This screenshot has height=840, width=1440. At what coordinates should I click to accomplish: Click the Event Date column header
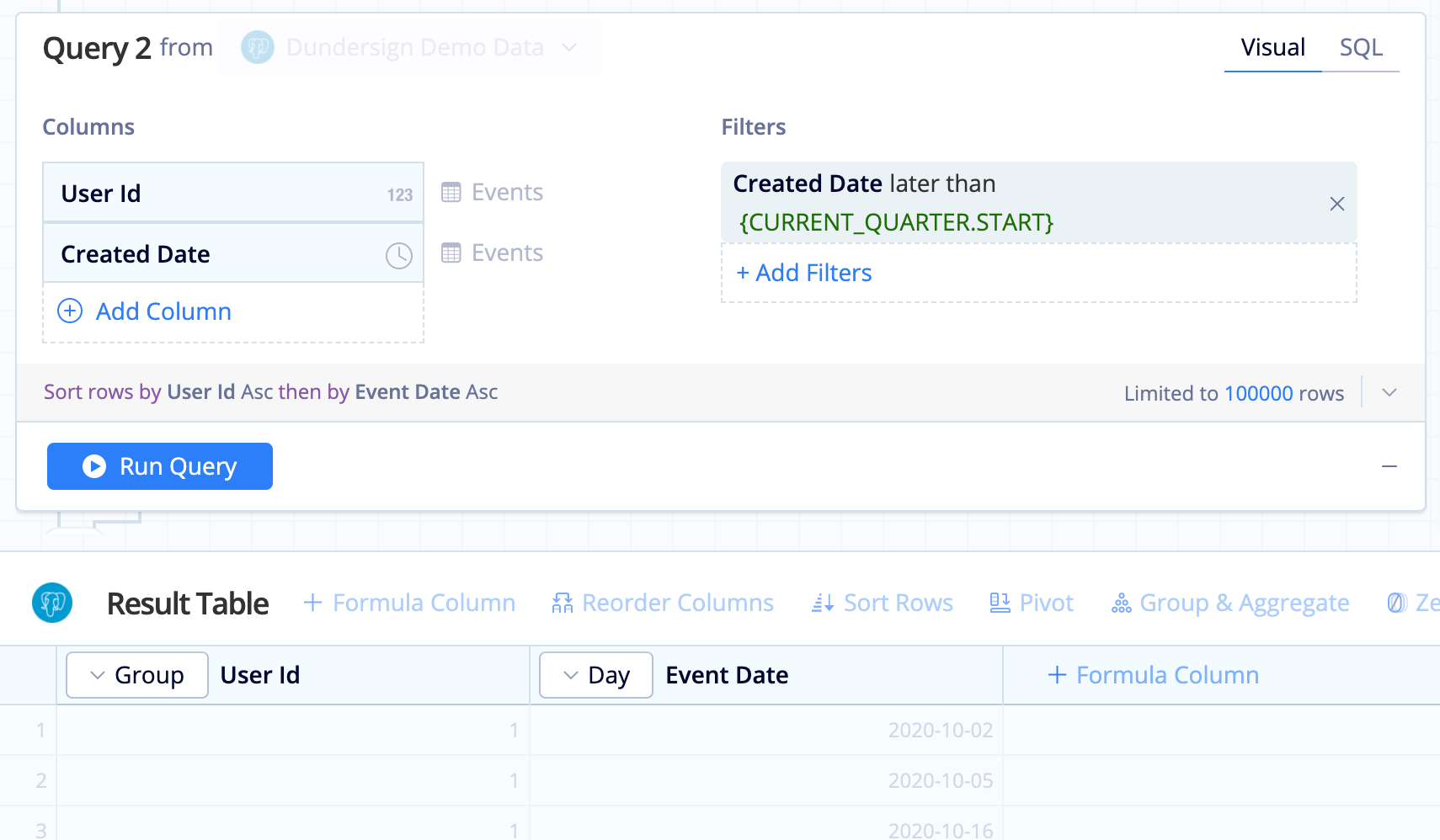tap(727, 675)
